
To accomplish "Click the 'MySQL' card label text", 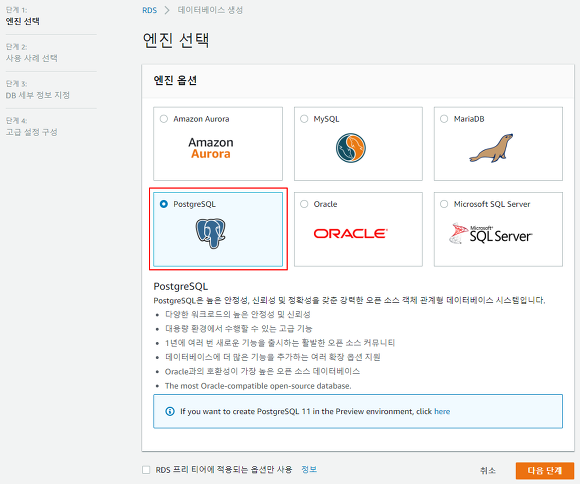I will 326,119.
